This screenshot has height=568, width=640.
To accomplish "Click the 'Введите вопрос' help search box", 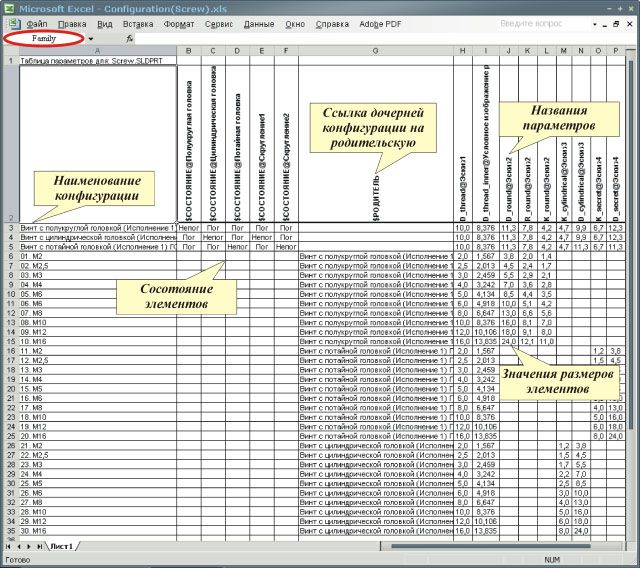I will pyautogui.click(x=543, y=24).
